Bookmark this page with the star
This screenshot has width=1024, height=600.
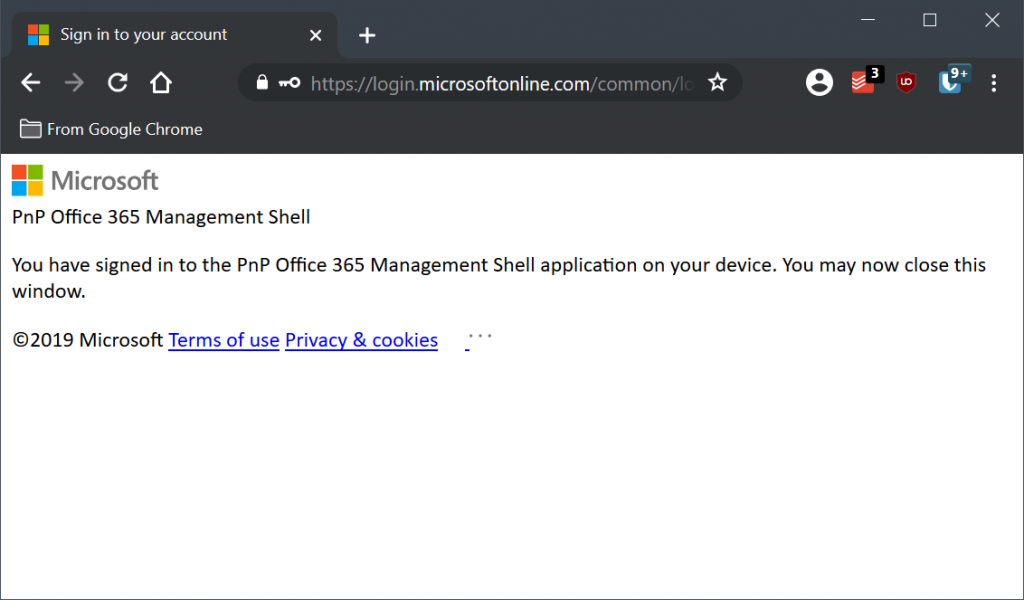point(717,82)
